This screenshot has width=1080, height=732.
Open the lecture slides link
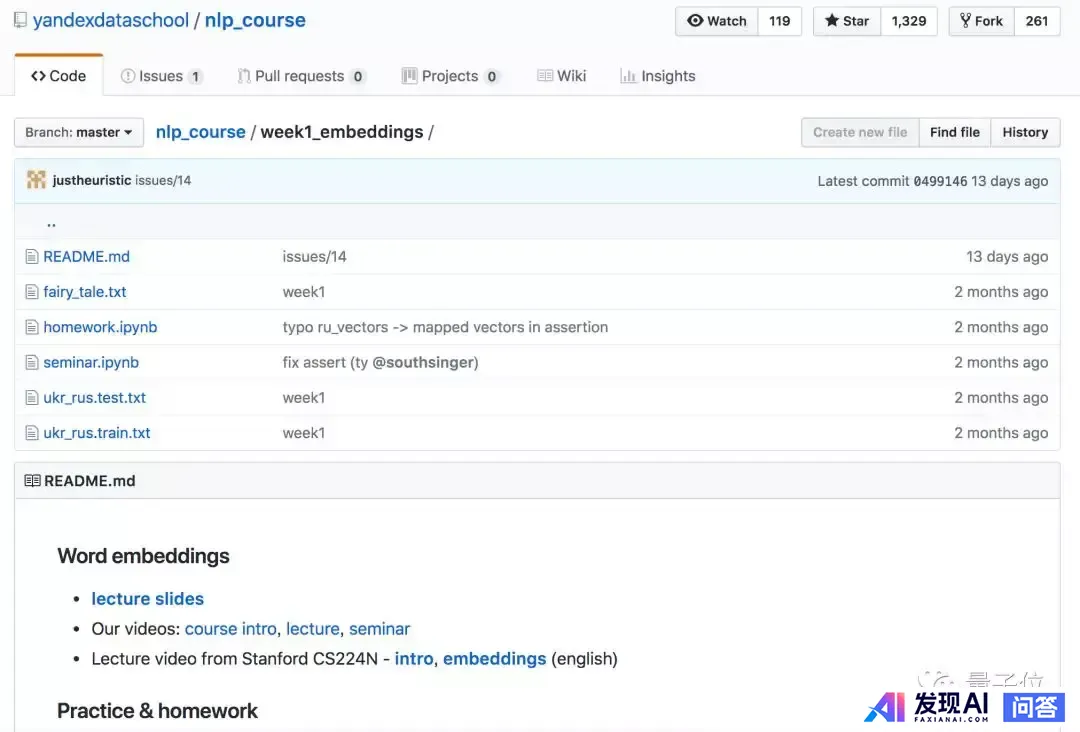click(x=147, y=599)
